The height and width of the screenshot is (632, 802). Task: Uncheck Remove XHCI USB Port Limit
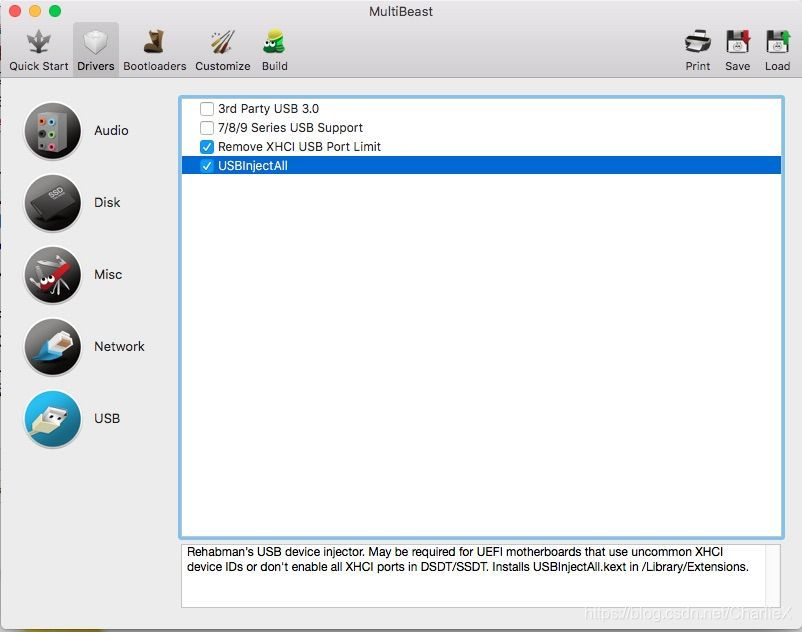pyautogui.click(x=207, y=147)
